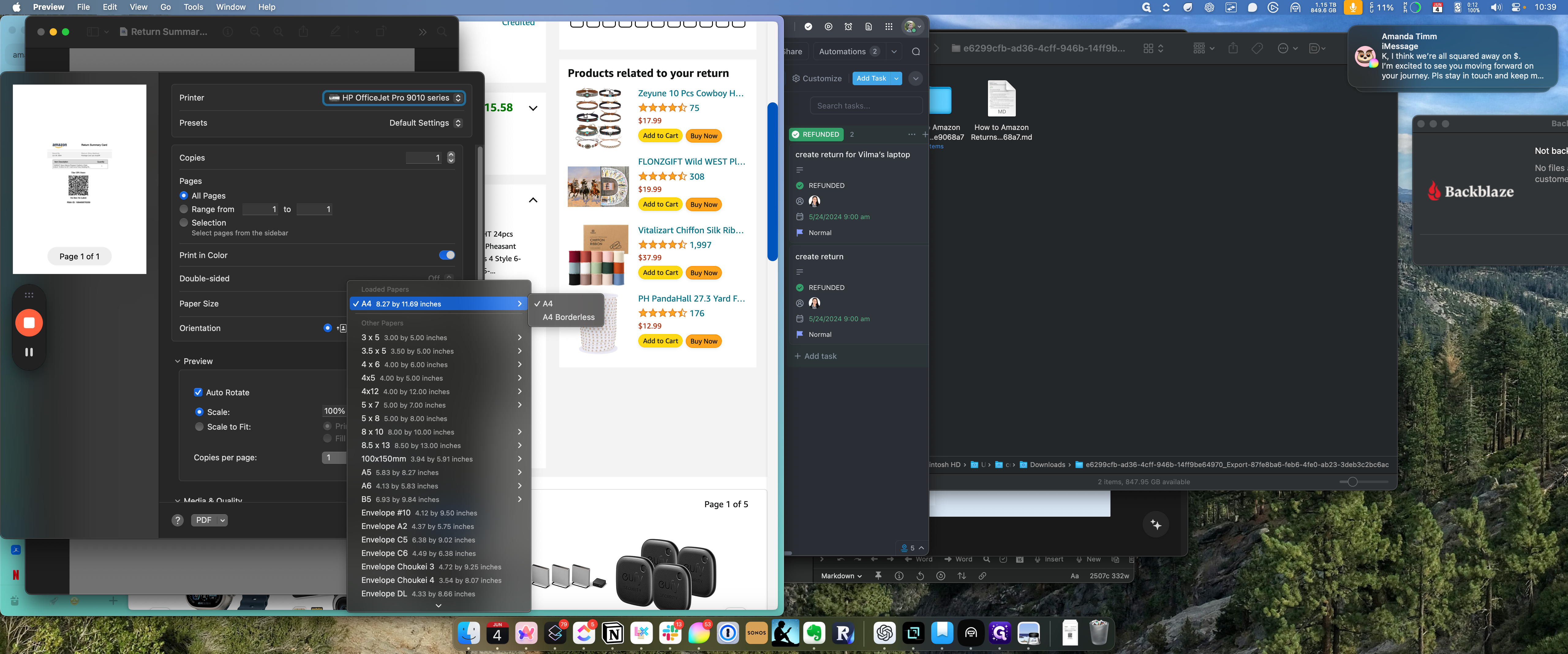Click the sparkle AI button
The image size is (1568, 654).
(x=1156, y=524)
